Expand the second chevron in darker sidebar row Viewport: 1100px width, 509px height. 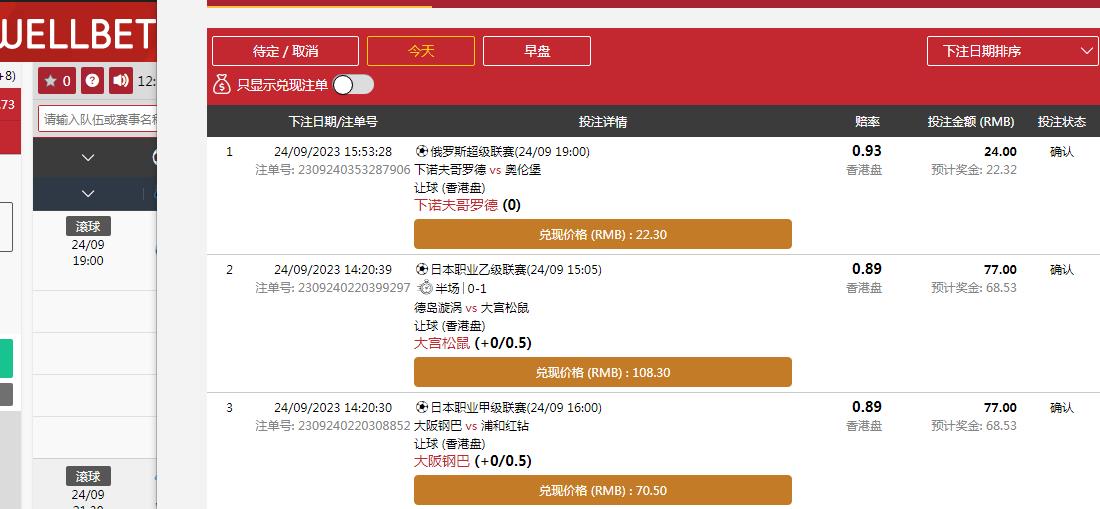click(x=88, y=194)
